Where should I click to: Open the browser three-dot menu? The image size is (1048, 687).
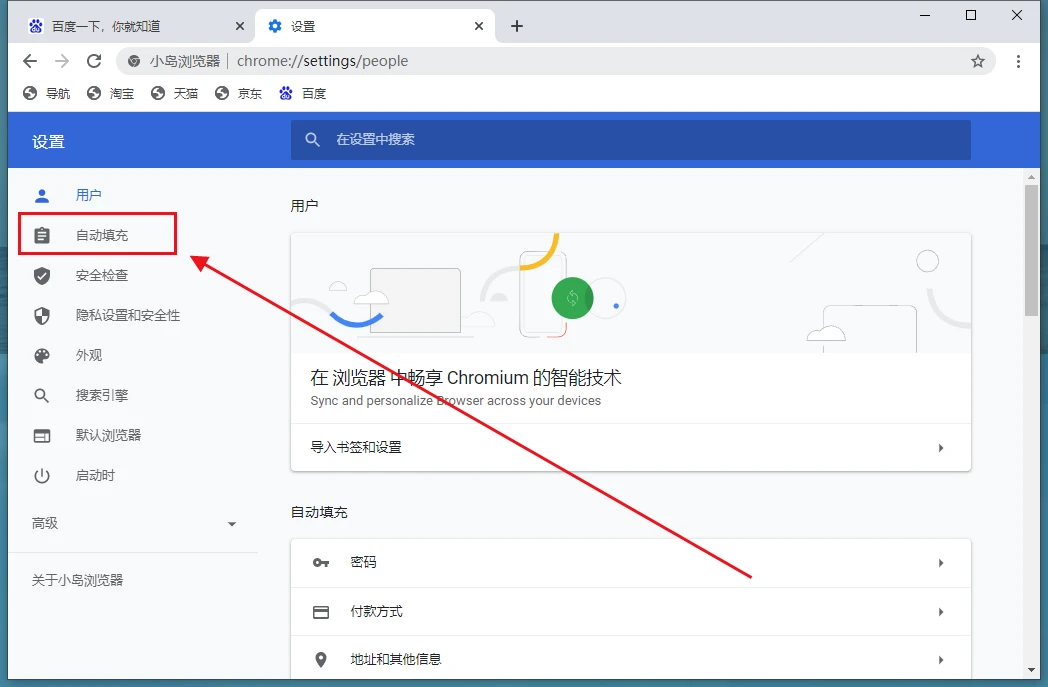pos(1018,61)
